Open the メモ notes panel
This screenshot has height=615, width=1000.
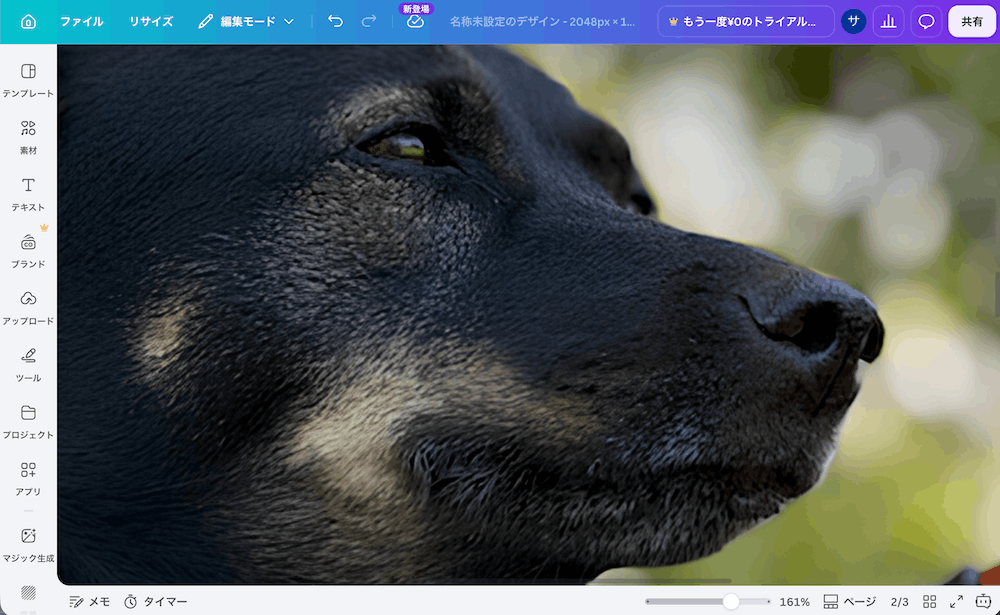pyautogui.click(x=89, y=602)
